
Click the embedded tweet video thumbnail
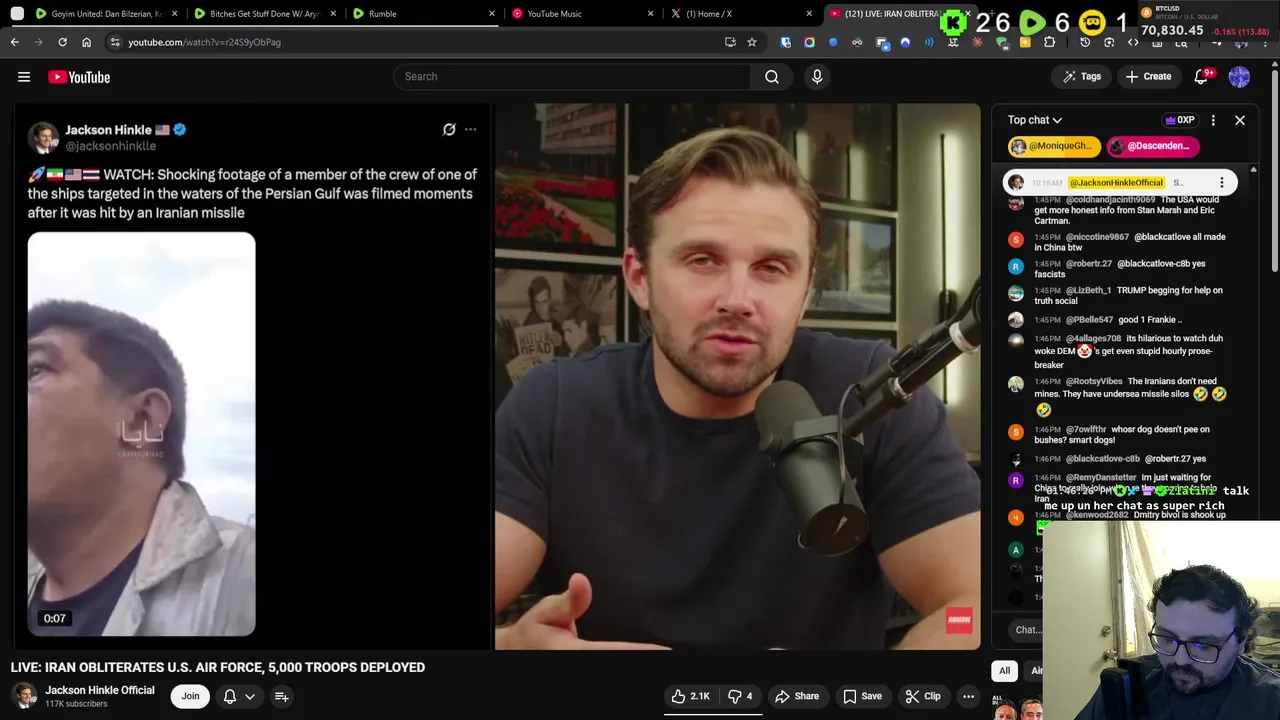click(141, 434)
